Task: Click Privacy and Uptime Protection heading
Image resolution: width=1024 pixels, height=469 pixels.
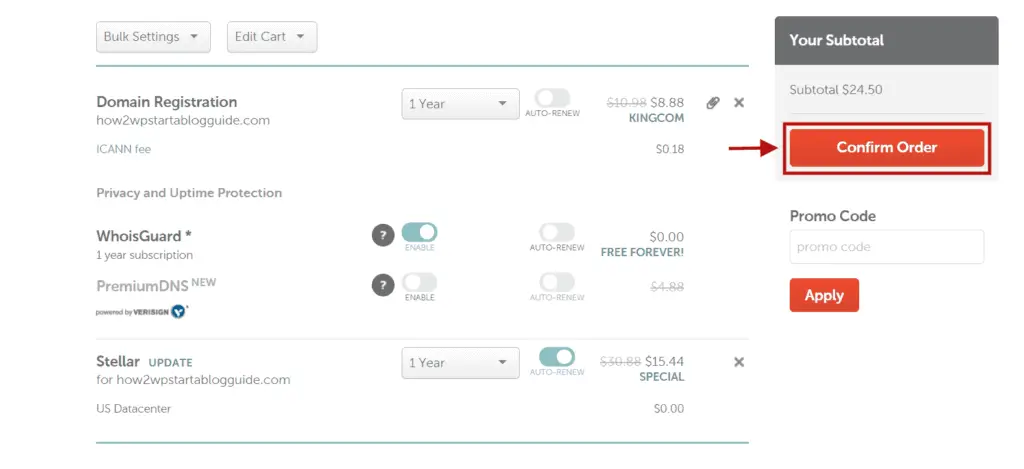Action: click(189, 193)
